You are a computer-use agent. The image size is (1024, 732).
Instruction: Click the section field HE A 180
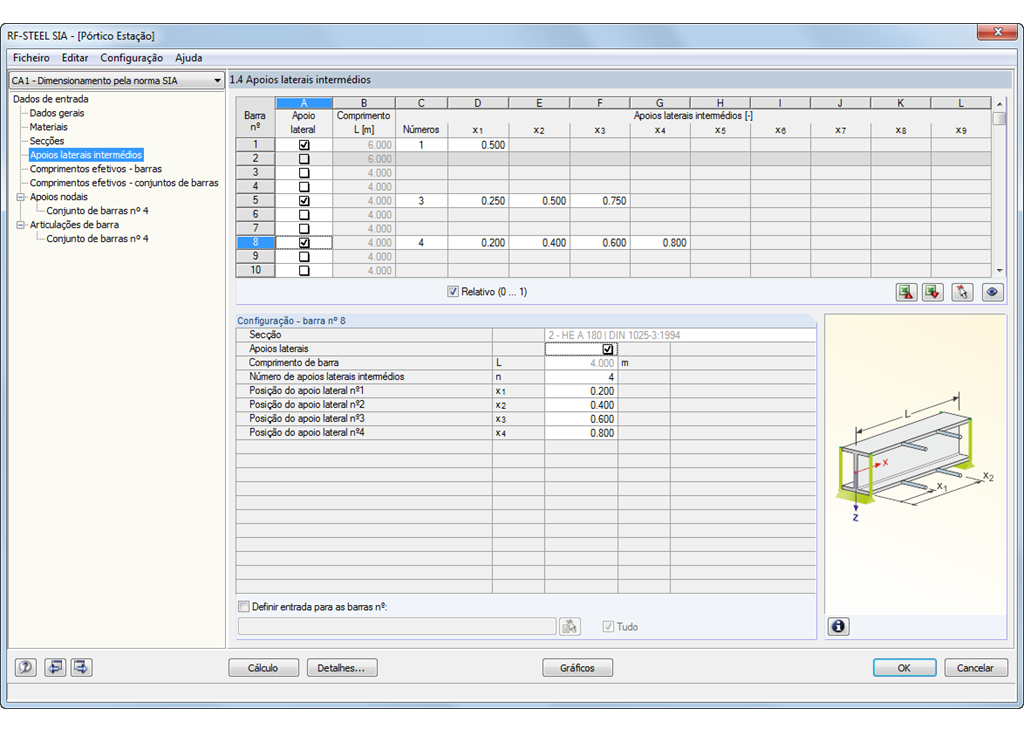[680, 335]
